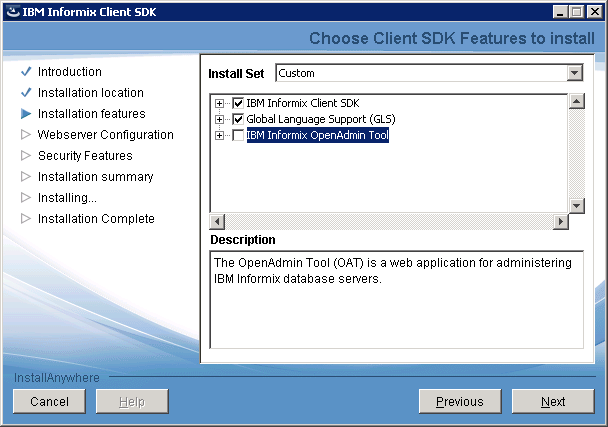Open the Install Set dropdown
The image size is (608, 427).
575,73
